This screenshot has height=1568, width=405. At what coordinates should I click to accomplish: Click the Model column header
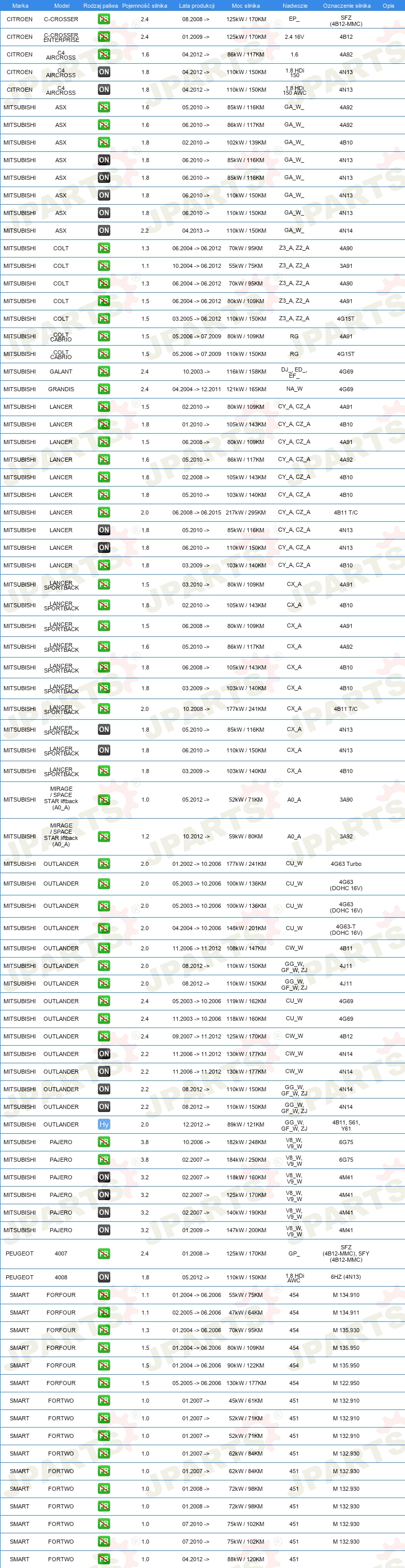click(x=62, y=6)
